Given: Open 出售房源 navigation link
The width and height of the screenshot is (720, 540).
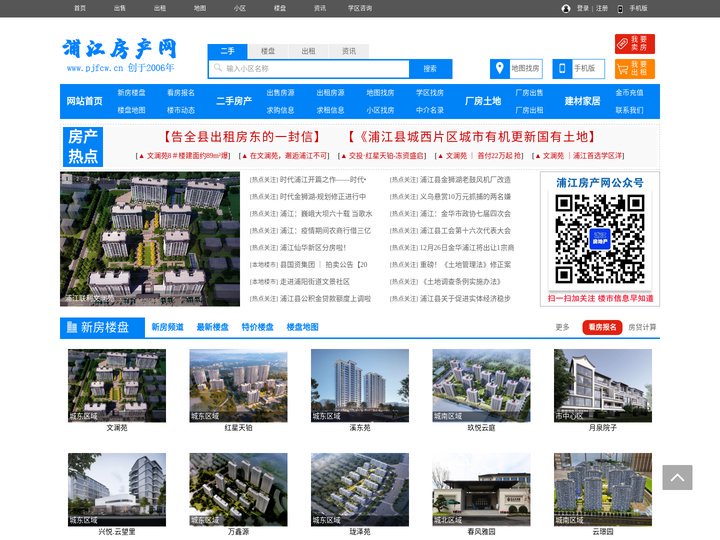Looking at the screenshot, I should (x=281, y=93).
